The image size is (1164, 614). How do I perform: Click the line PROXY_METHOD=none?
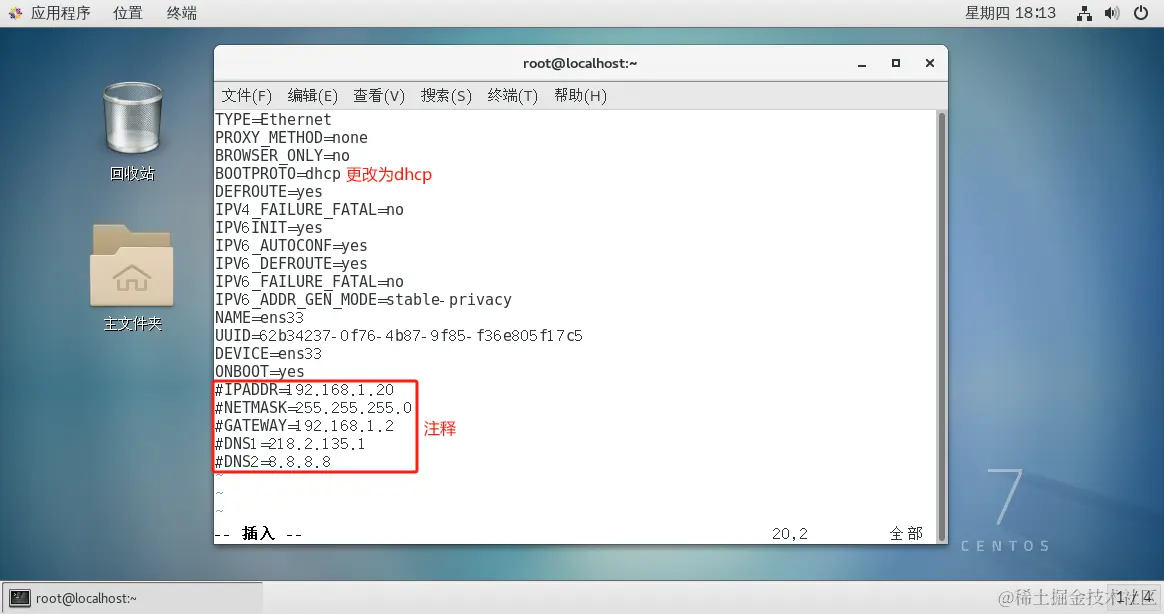click(x=291, y=137)
